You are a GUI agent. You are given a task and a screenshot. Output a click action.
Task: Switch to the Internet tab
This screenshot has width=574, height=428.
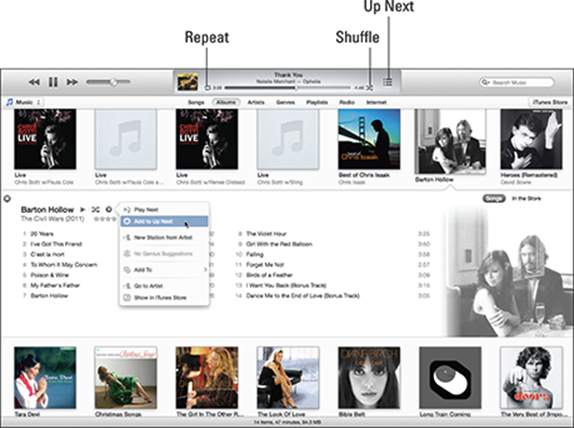[x=377, y=103]
